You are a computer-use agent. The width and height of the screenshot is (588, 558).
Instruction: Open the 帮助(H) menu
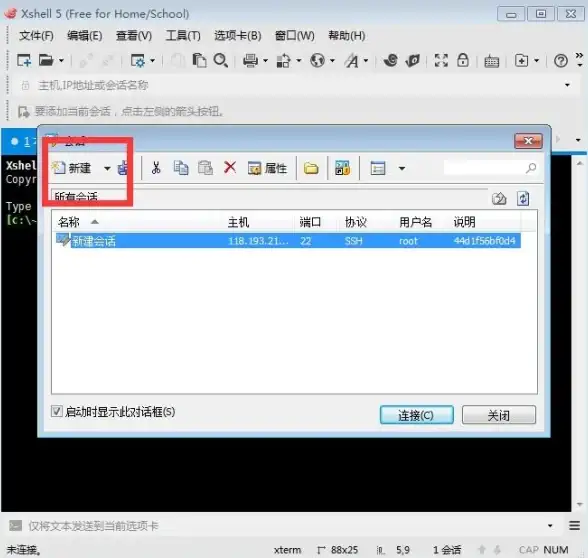347,36
